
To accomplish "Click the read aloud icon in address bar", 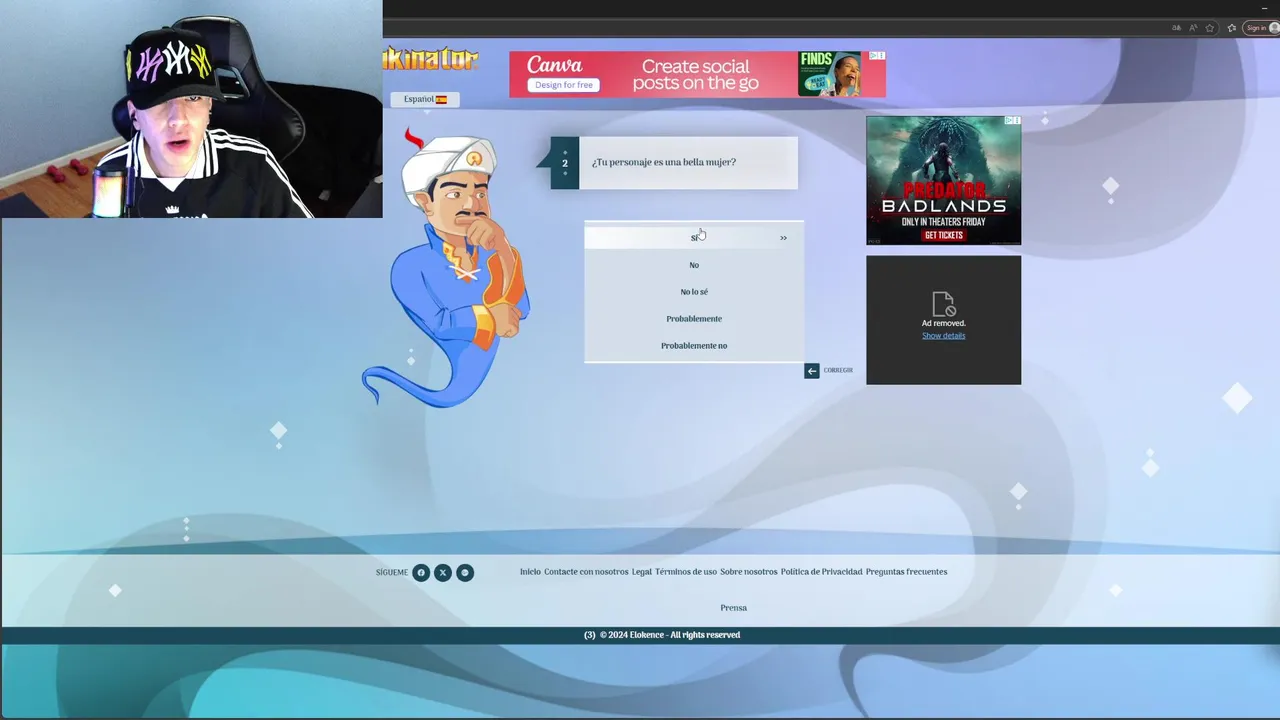I will (1193, 28).
